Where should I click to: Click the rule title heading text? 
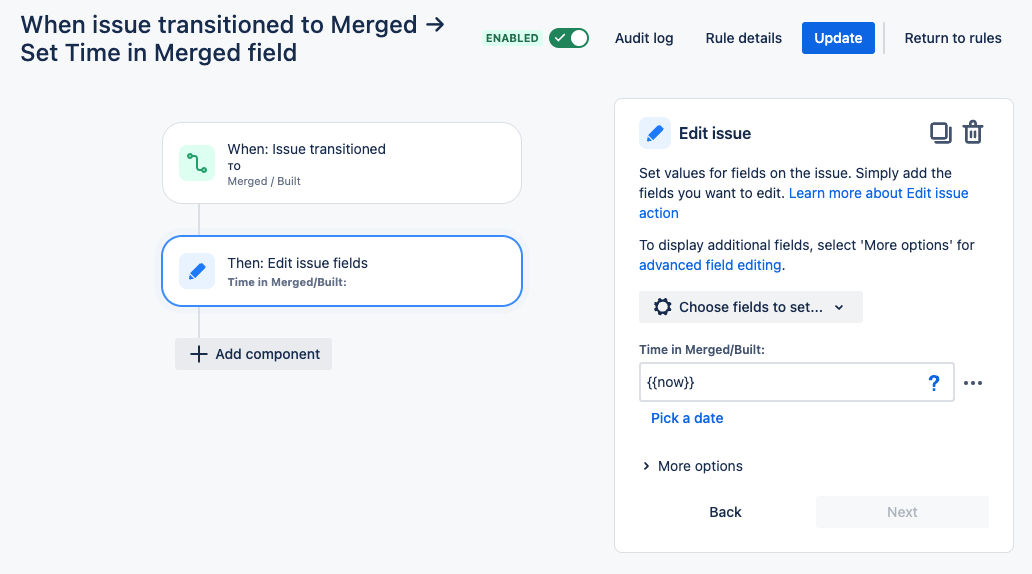[232, 39]
